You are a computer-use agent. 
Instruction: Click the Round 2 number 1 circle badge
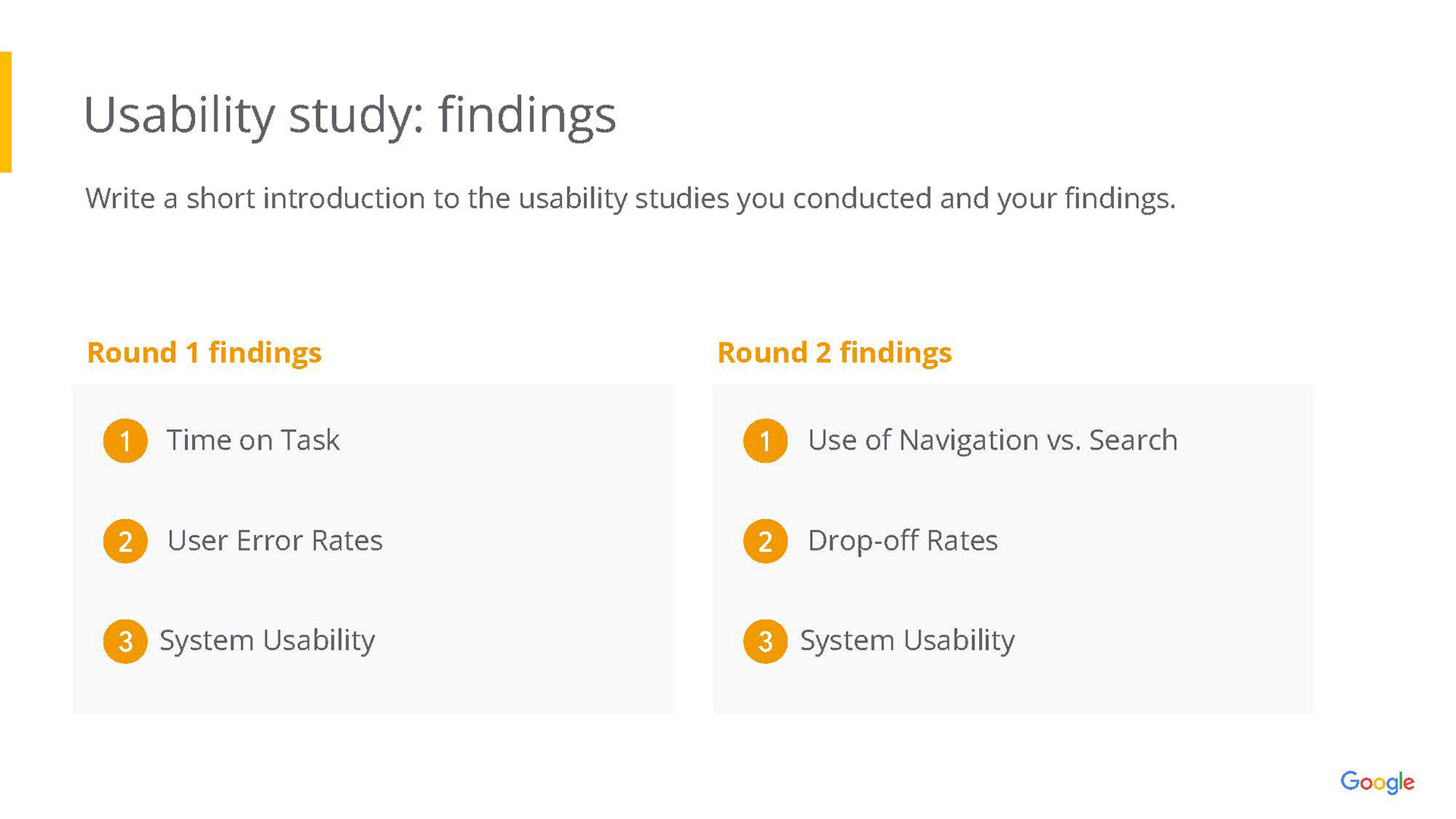(x=765, y=441)
